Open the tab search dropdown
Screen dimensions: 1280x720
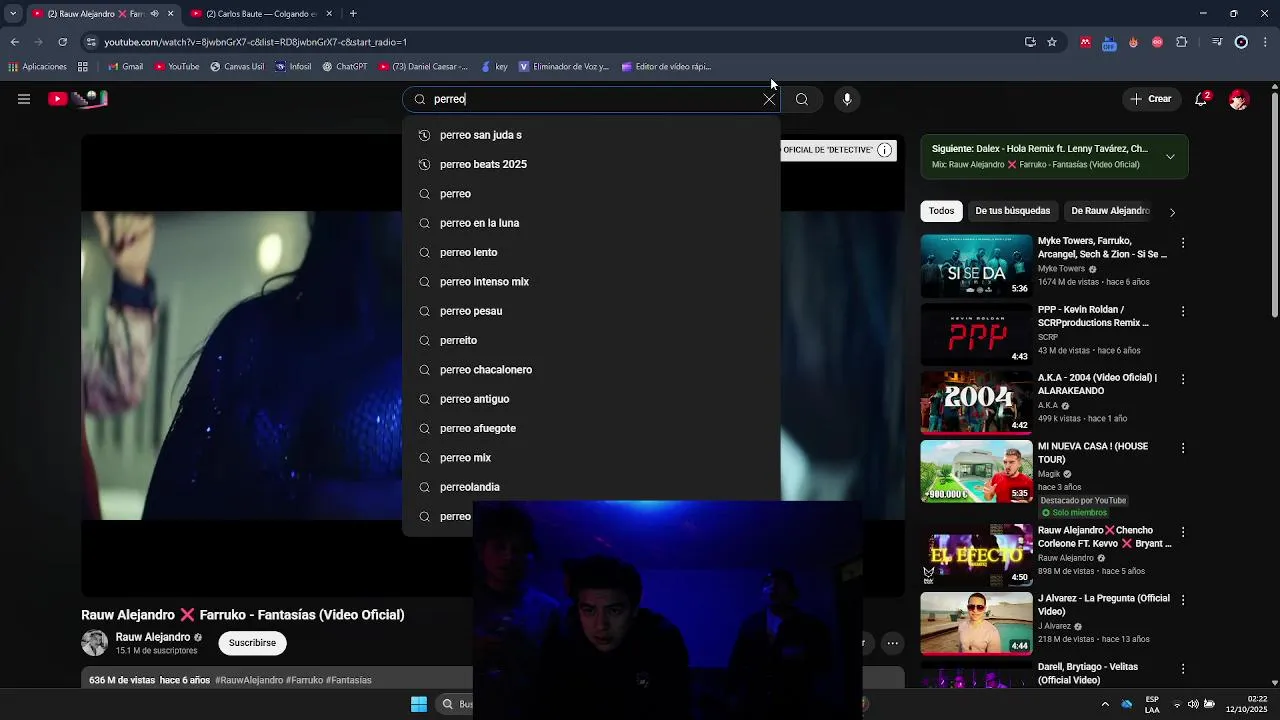[x=13, y=14]
